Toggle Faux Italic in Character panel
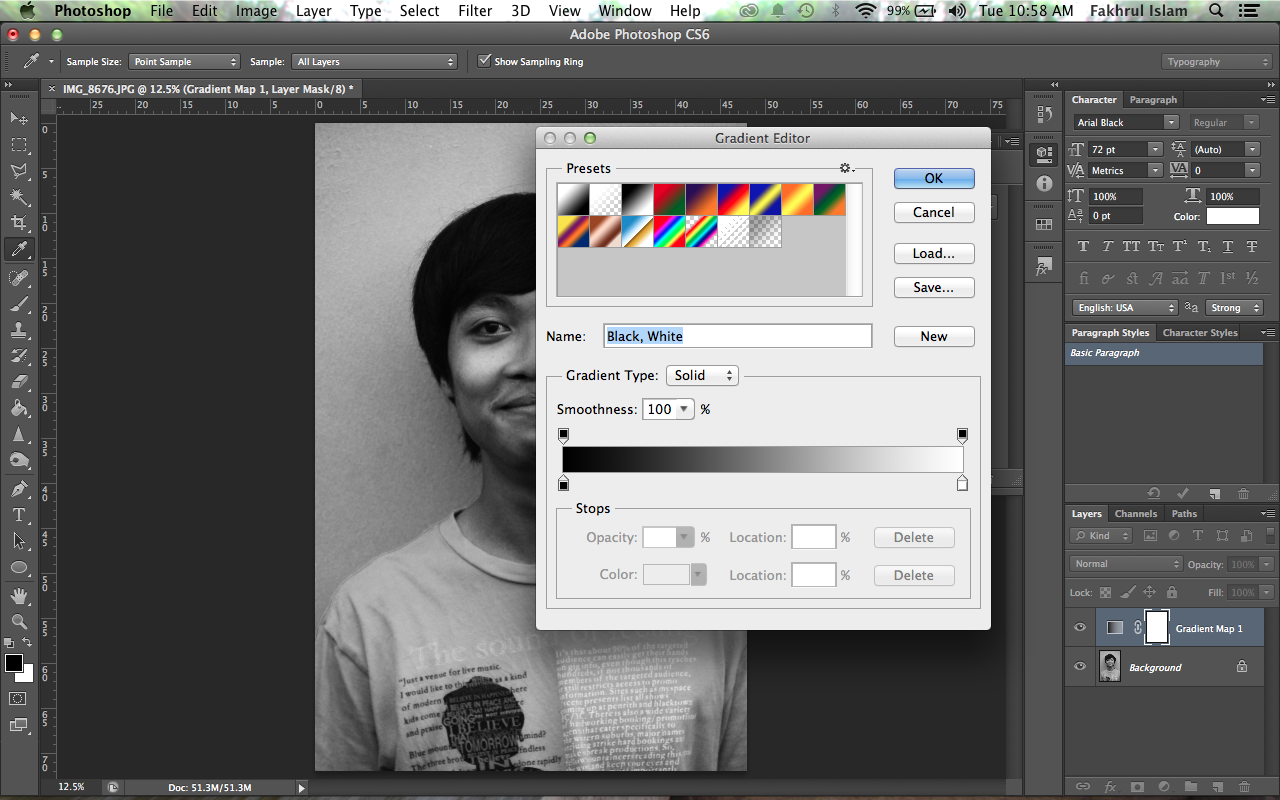The width and height of the screenshot is (1280, 800). click(x=1107, y=246)
